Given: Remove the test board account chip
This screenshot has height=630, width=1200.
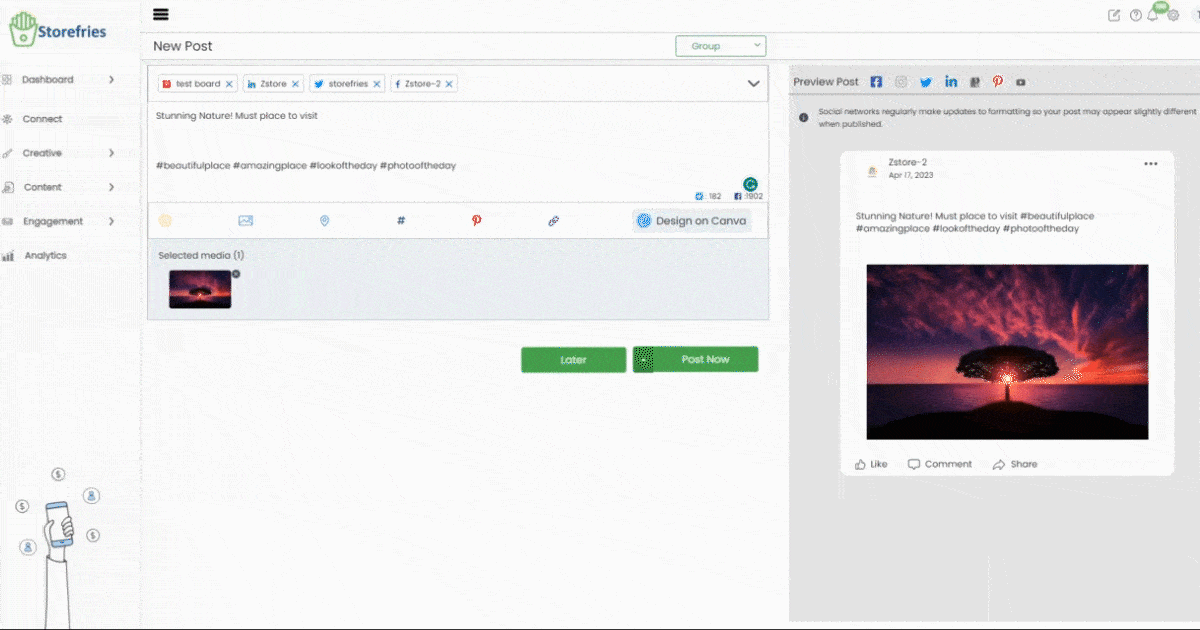Looking at the screenshot, I should pyautogui.click(x=229, y=84).
